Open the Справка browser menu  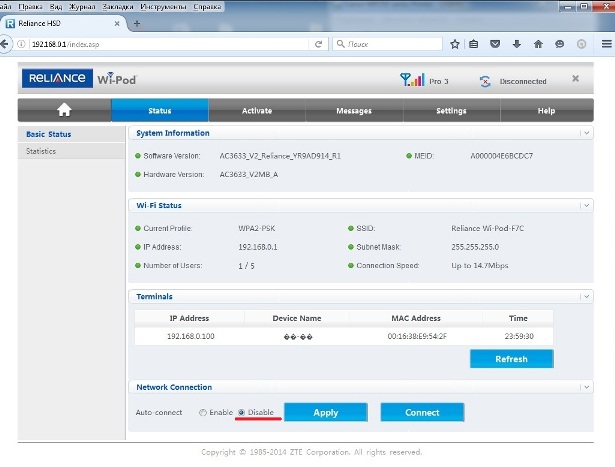coord(207,7)
